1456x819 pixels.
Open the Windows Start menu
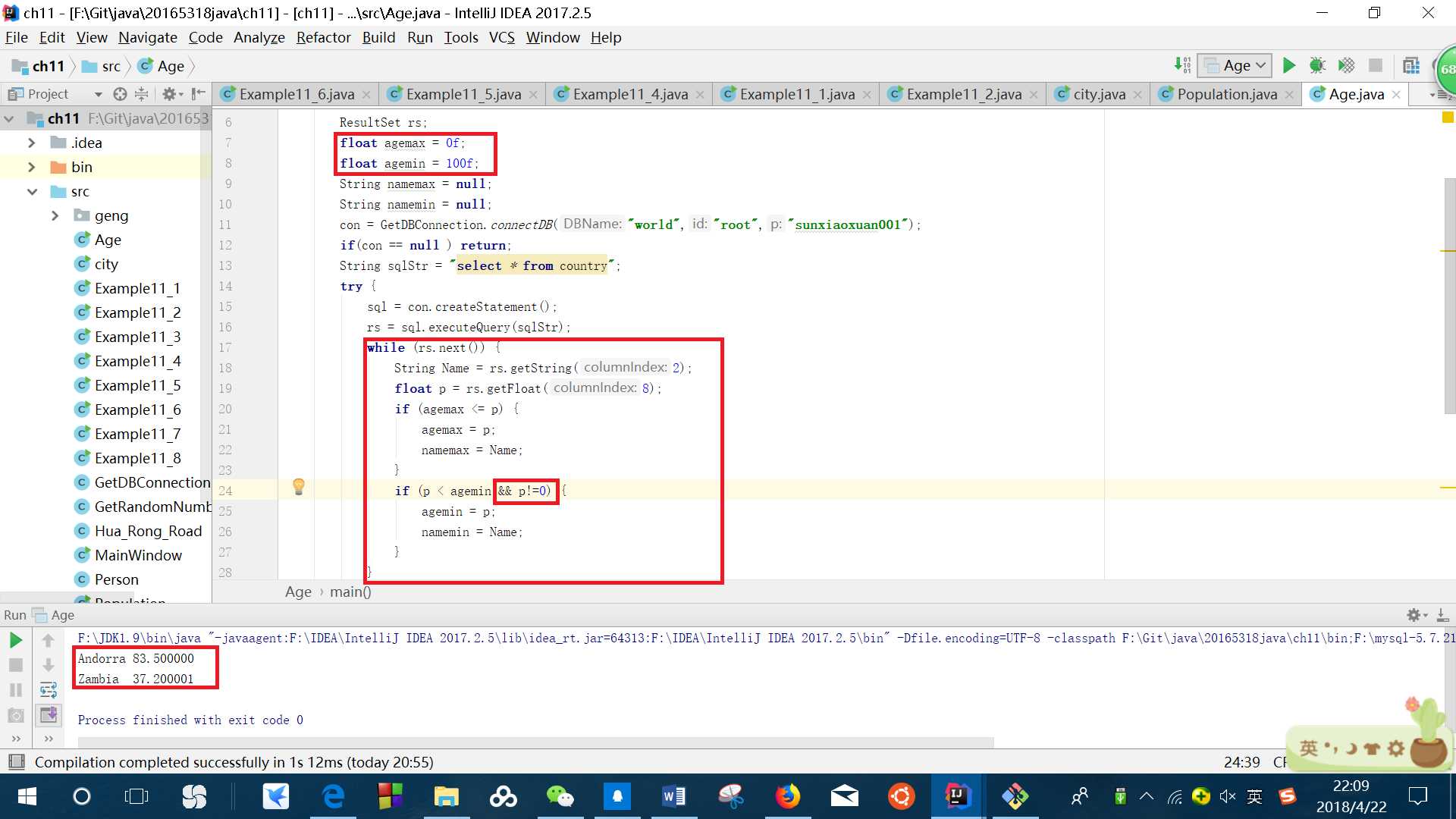pos(27,796)
